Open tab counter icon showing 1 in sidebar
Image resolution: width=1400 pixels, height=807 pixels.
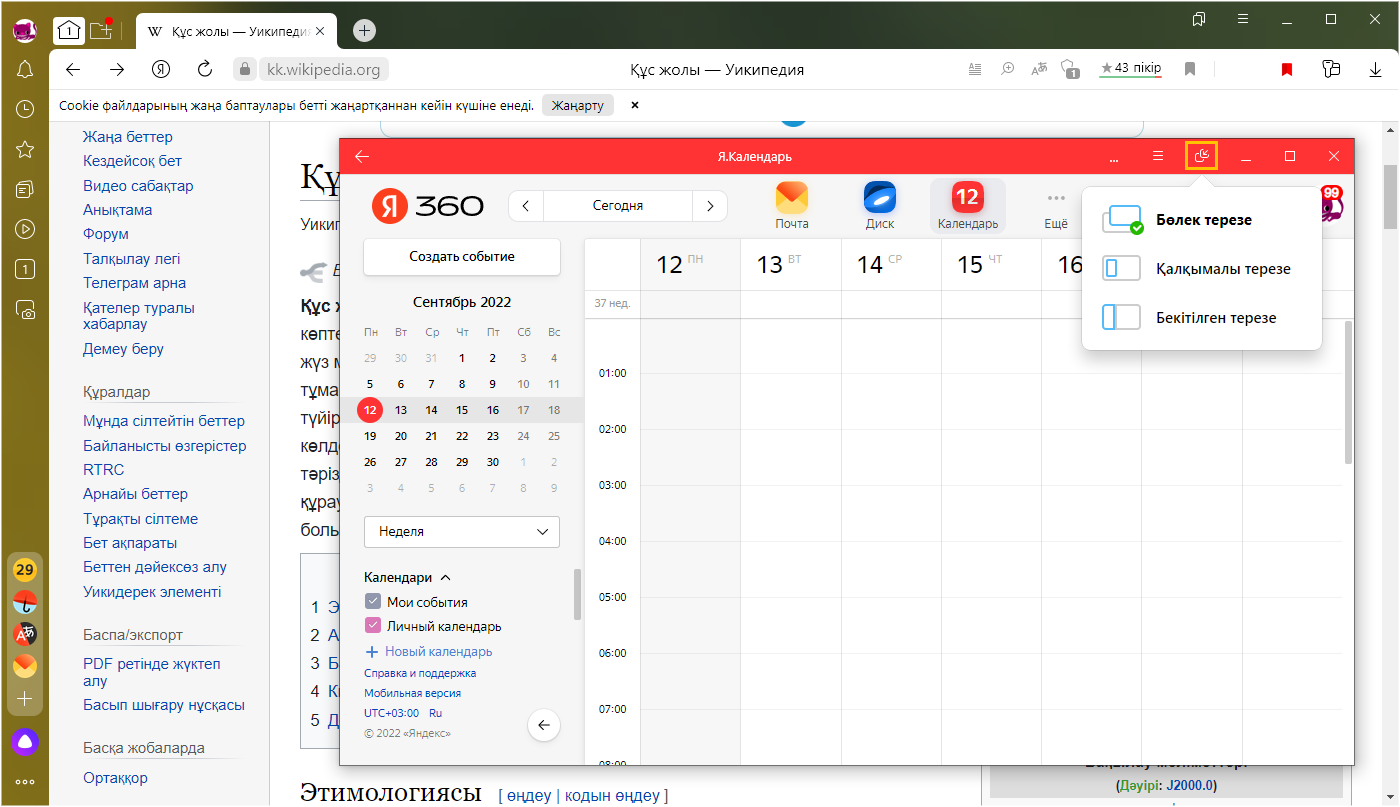click(x=25, y=269)
